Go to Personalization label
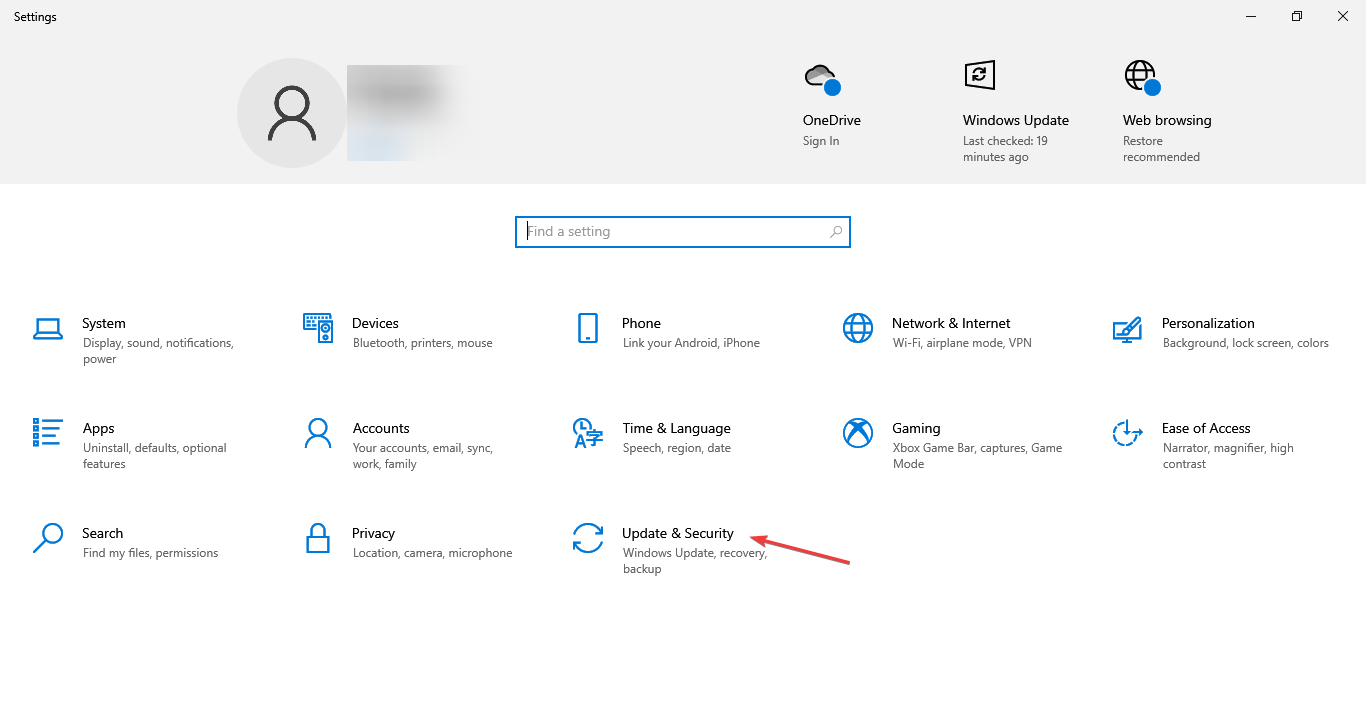This screenshot has height=728, width=1366. tap(1208, 323)
